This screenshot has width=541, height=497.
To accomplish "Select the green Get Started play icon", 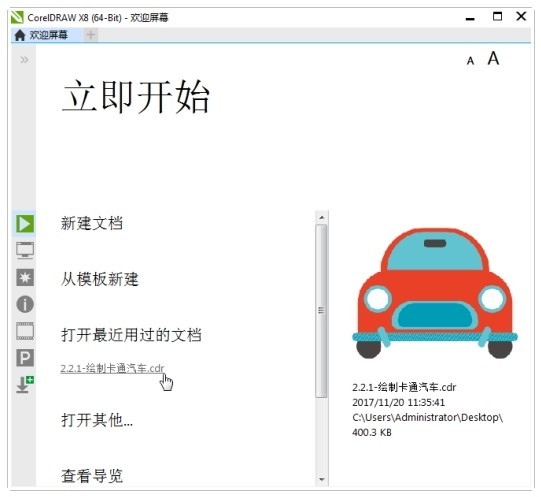I will 25,224.
